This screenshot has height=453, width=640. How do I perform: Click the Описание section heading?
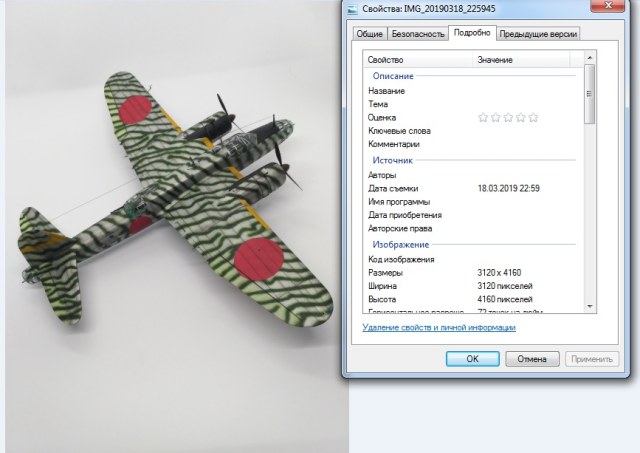(393, 76)
